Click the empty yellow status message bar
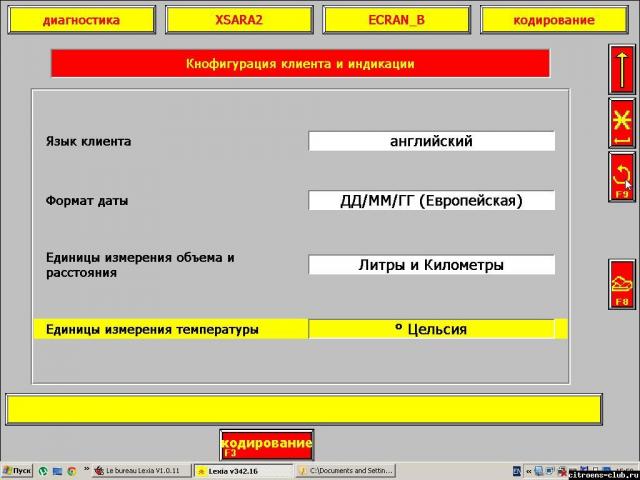 pyautogui.click(x=304, y=409)
